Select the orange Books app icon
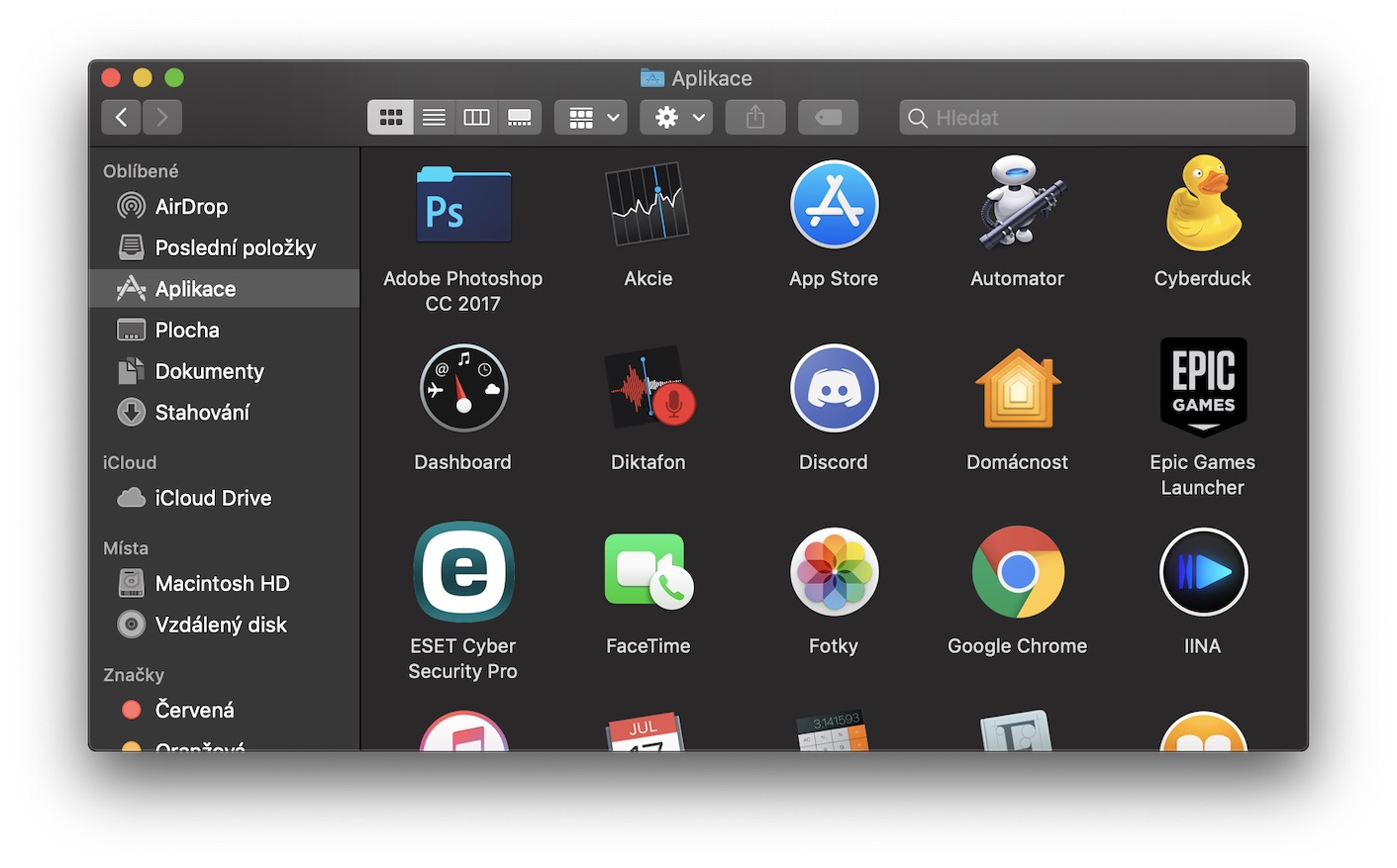 tap(1203, 731)
